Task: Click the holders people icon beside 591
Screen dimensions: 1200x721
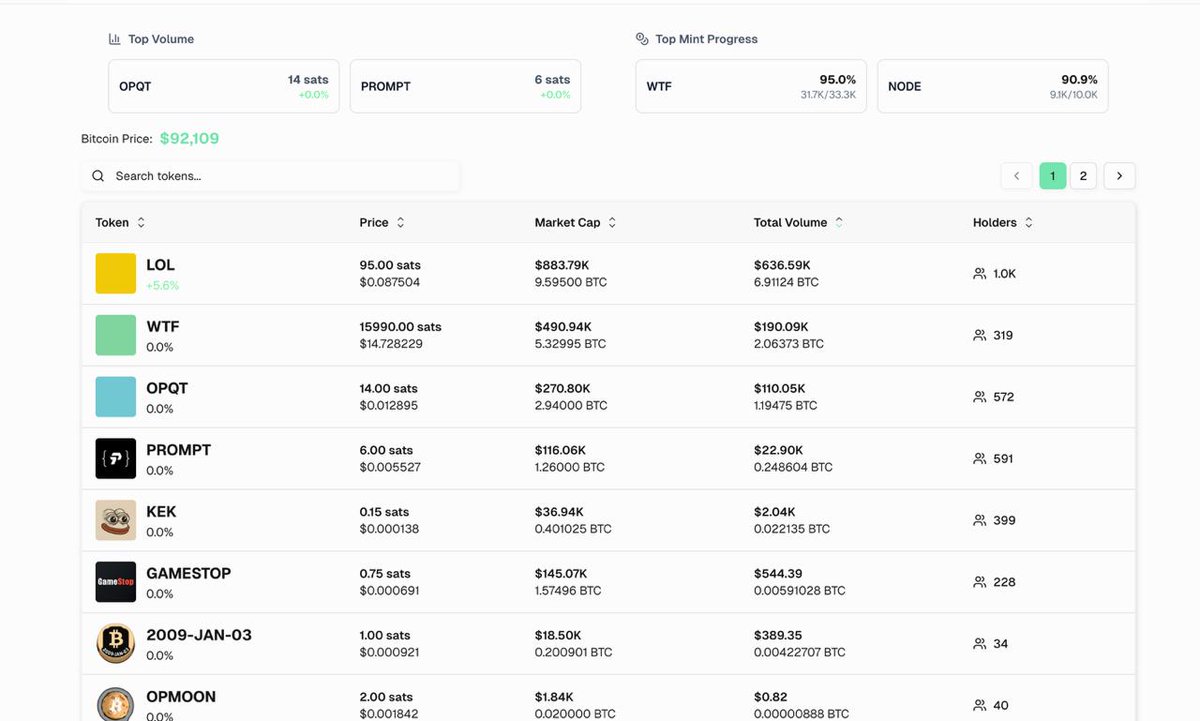Action: 980,459
